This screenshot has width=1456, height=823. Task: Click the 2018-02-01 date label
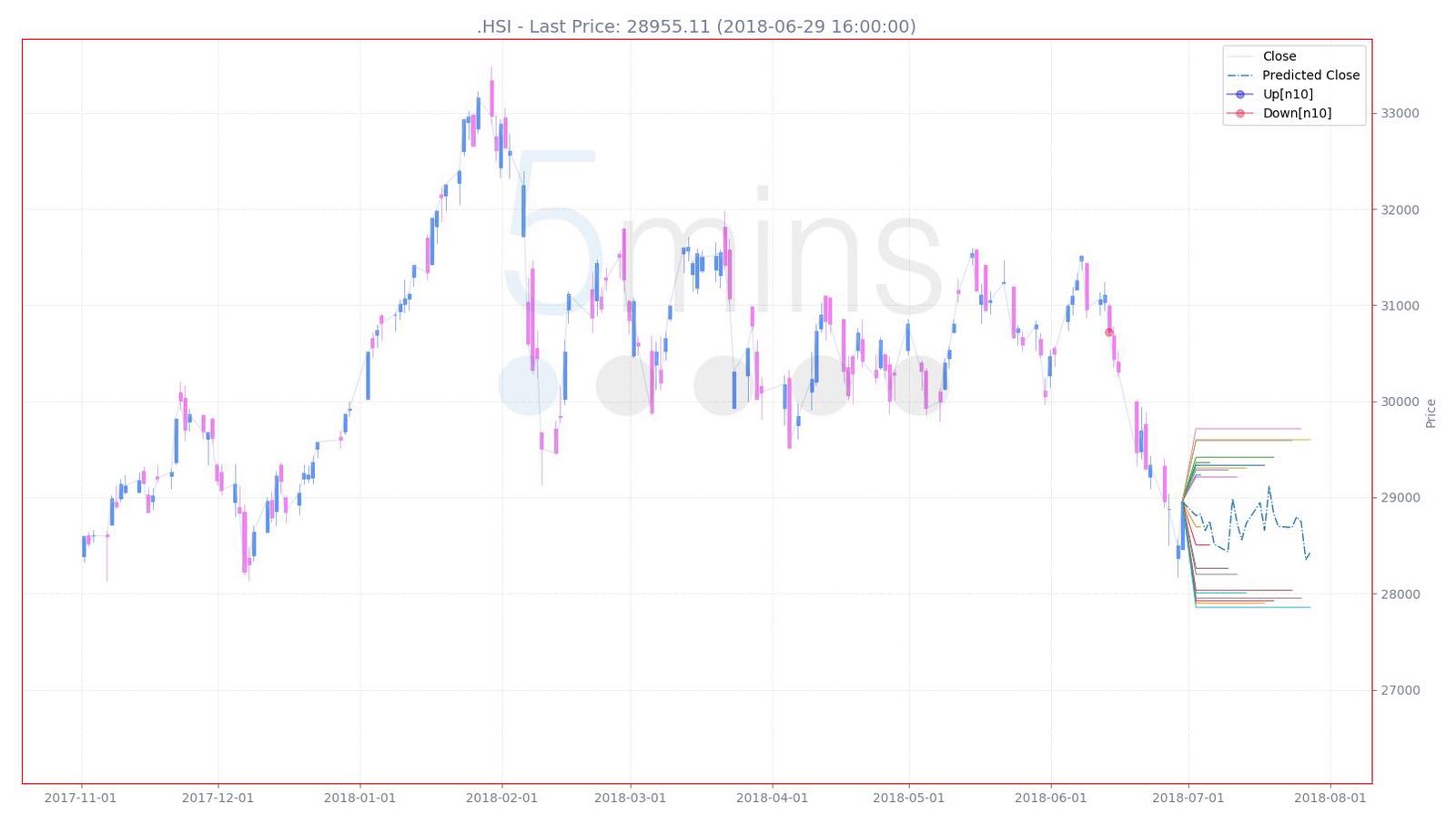pos(501,798)
